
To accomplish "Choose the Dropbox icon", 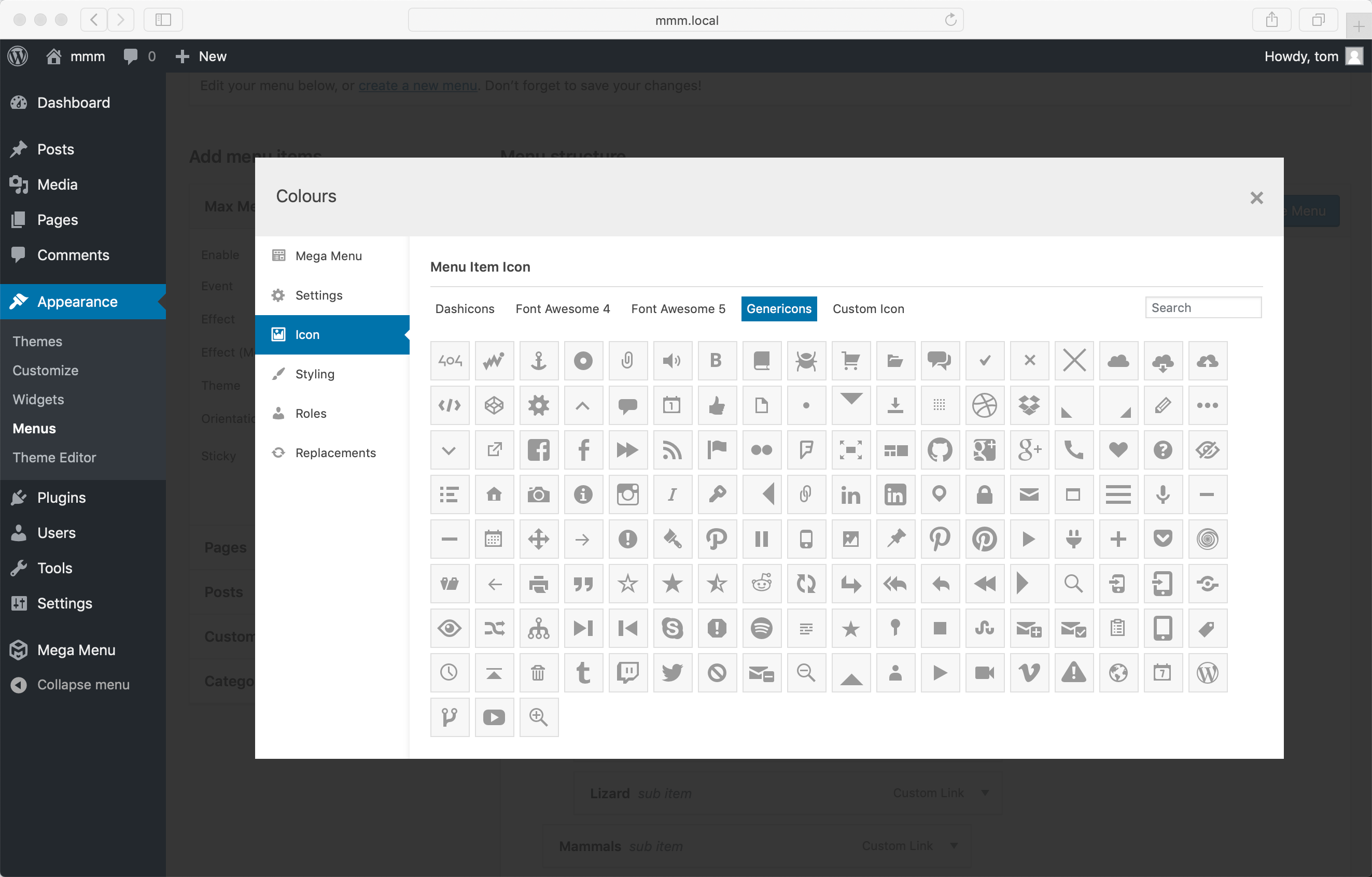I will 1029,405.
